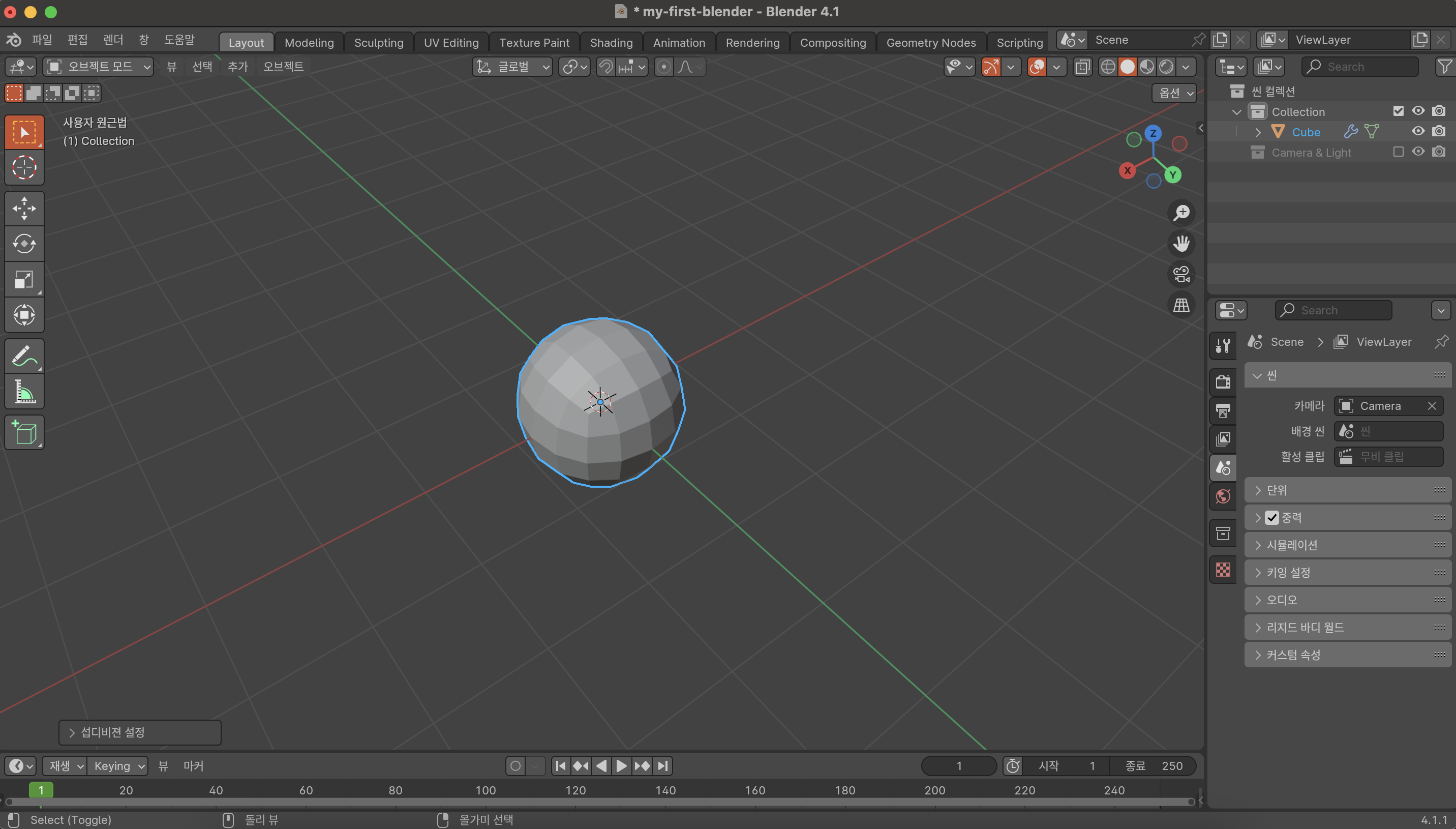Image resolution: width=1456 pixels, height=829 pixels.
Task: Select the Rotate tool
Action: point(24,244)
